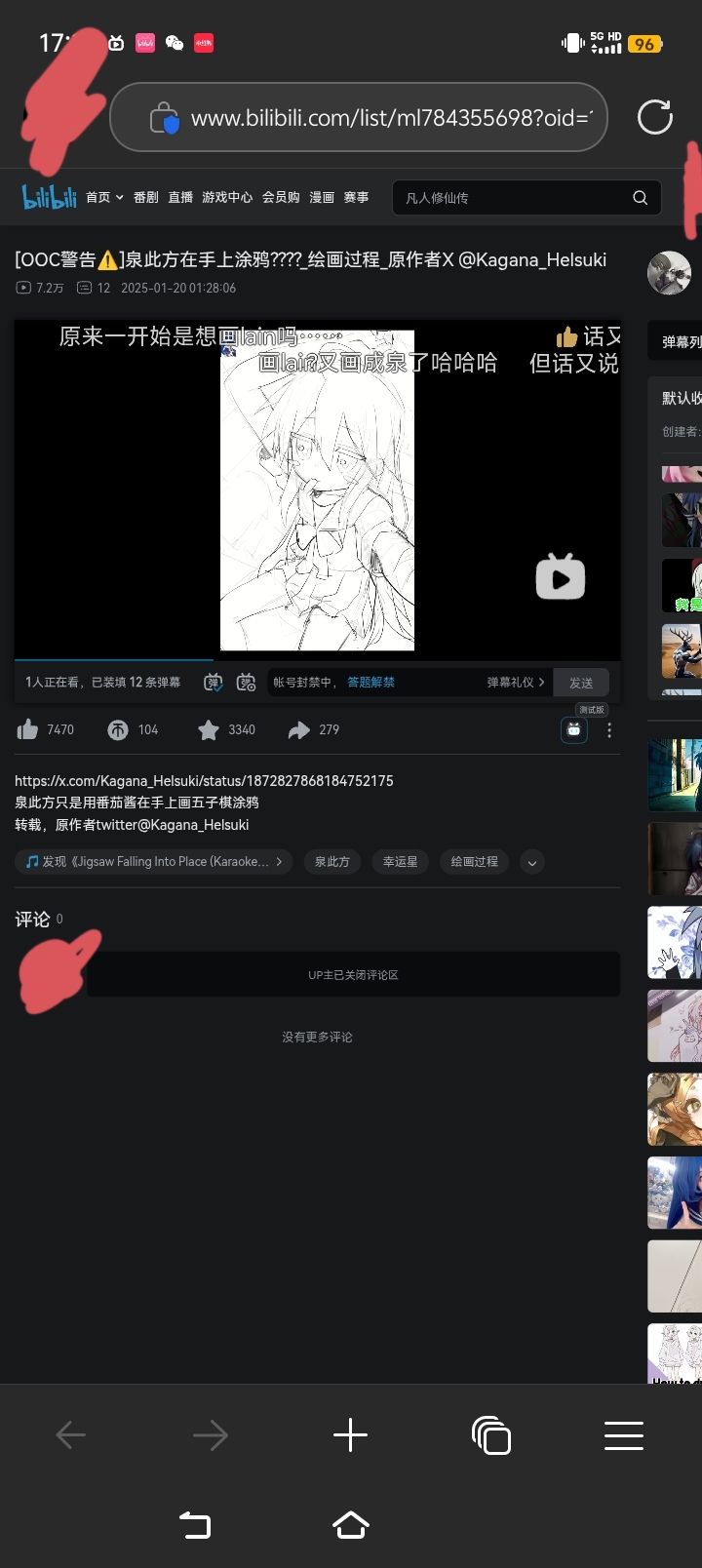Image resolution: width=702 pixels, height=1568 pixels.
Task: Open danmaku settings icon
Action: pos(246,683)
